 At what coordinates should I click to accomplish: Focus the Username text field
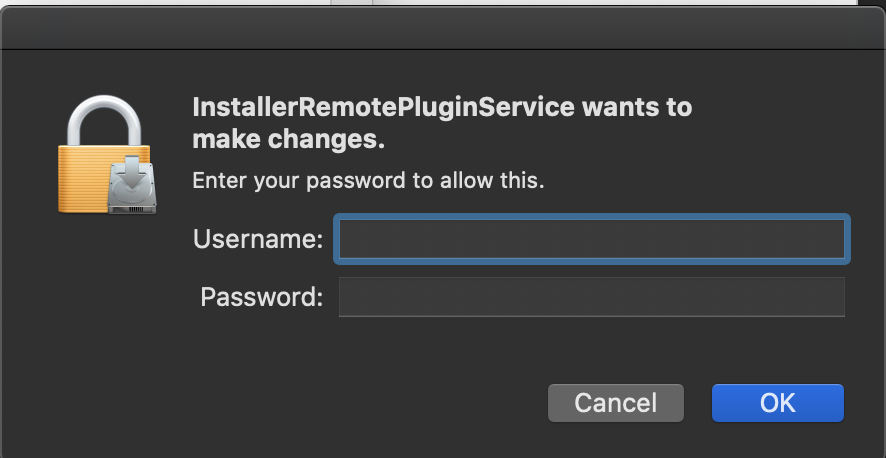(592, 238)
